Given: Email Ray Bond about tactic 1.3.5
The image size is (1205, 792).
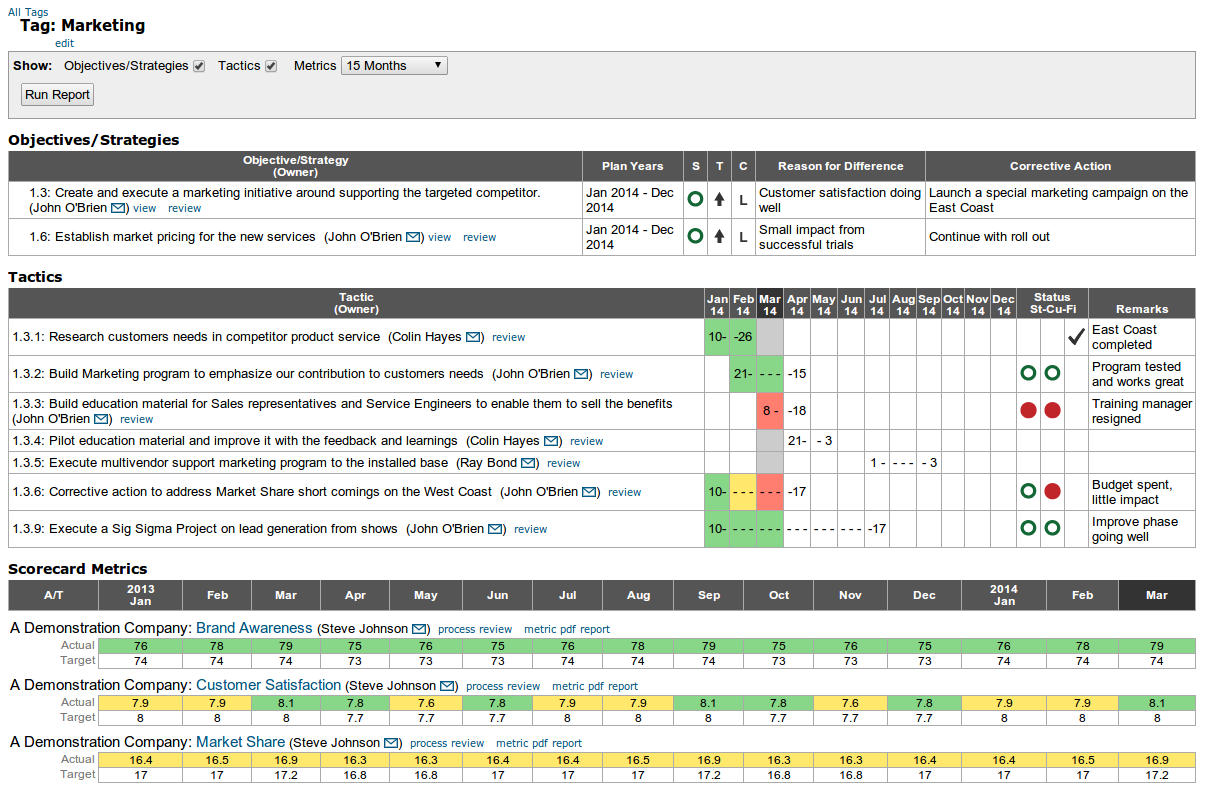Looking at the screenshot, I should pyautogui.click(x=530, y=463).
